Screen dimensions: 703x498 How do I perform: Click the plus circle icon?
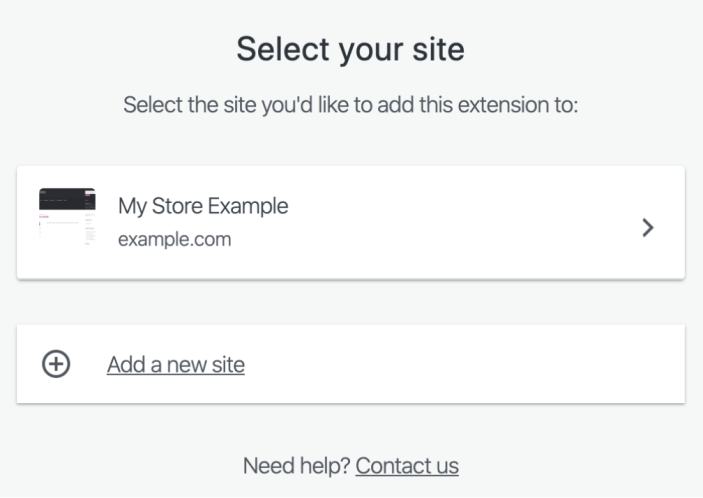click(56, 365)
